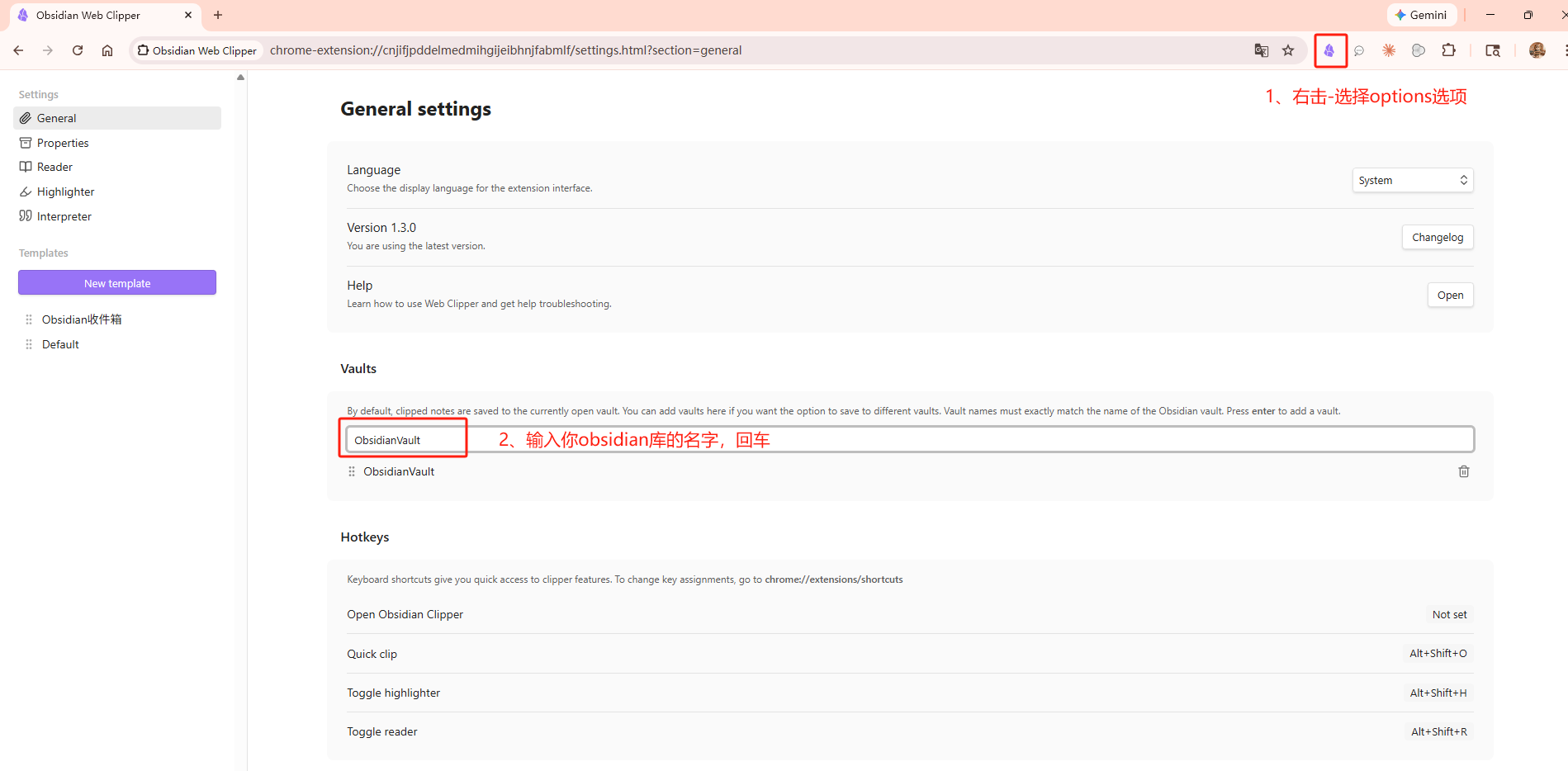Viewport: 1568px width, 771px height.
Task: Click the Alt+Shift+R Toggle reader hotkey
Action: coord(1439,731)
